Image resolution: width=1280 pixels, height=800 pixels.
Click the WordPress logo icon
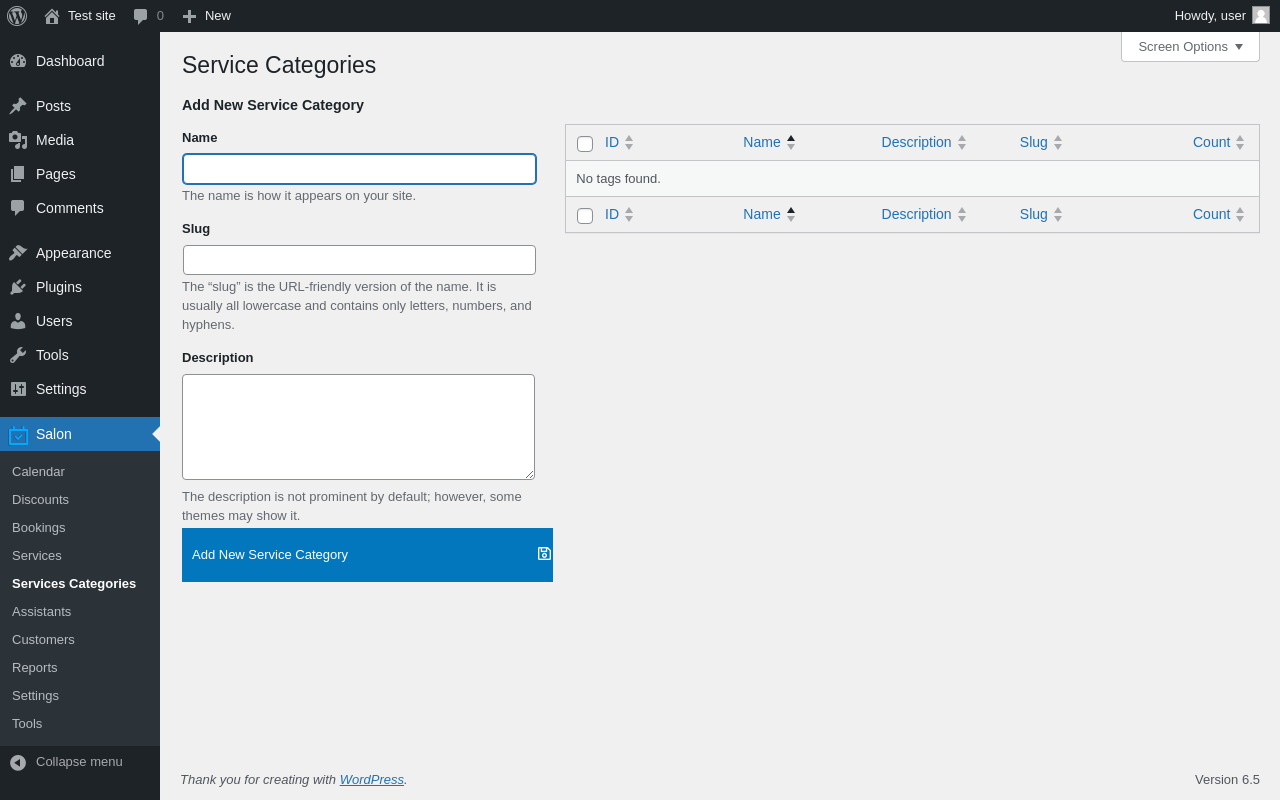coord(17,16)
